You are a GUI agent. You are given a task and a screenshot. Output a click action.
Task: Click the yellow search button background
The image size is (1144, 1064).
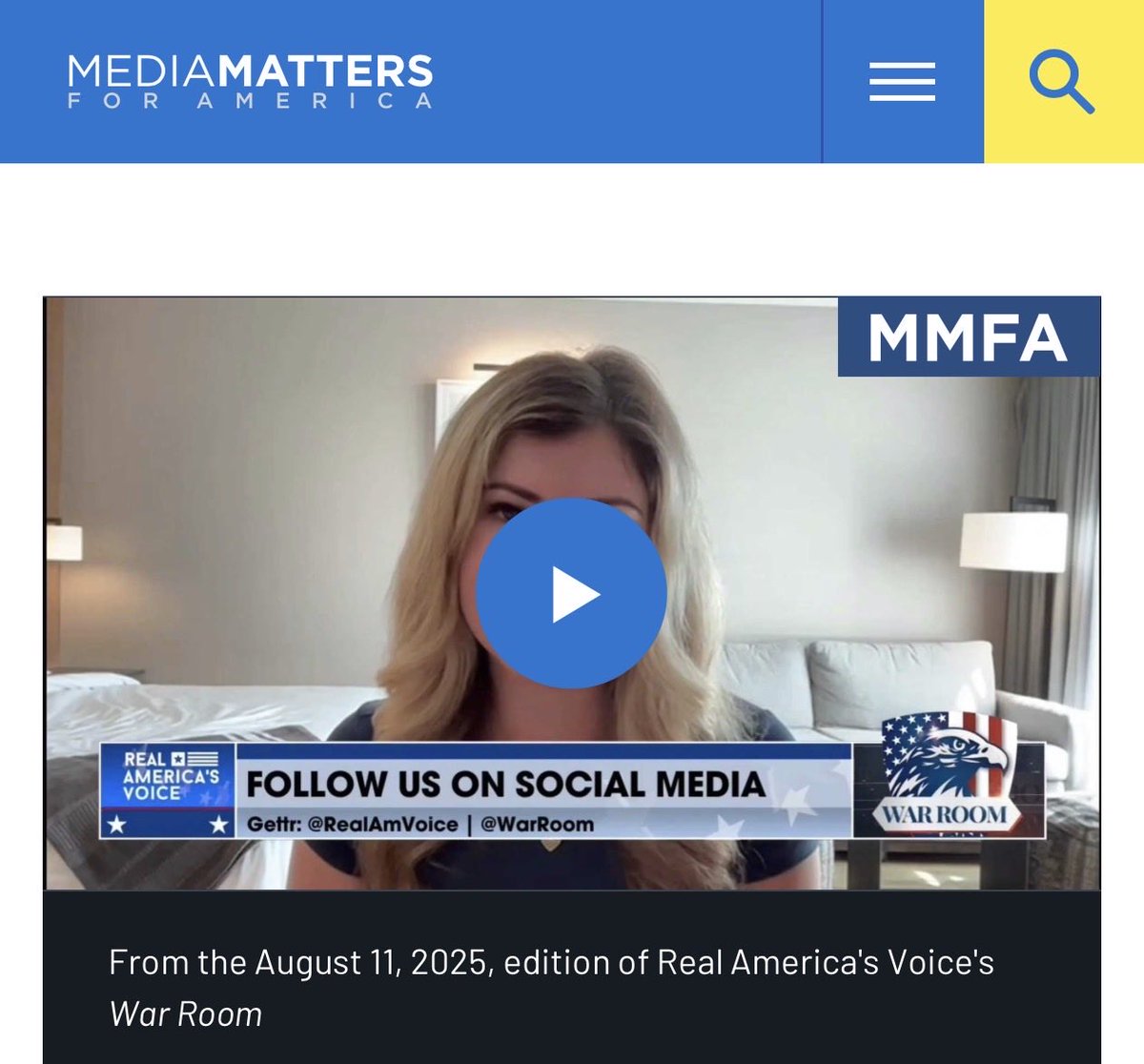pos(1064,81)
